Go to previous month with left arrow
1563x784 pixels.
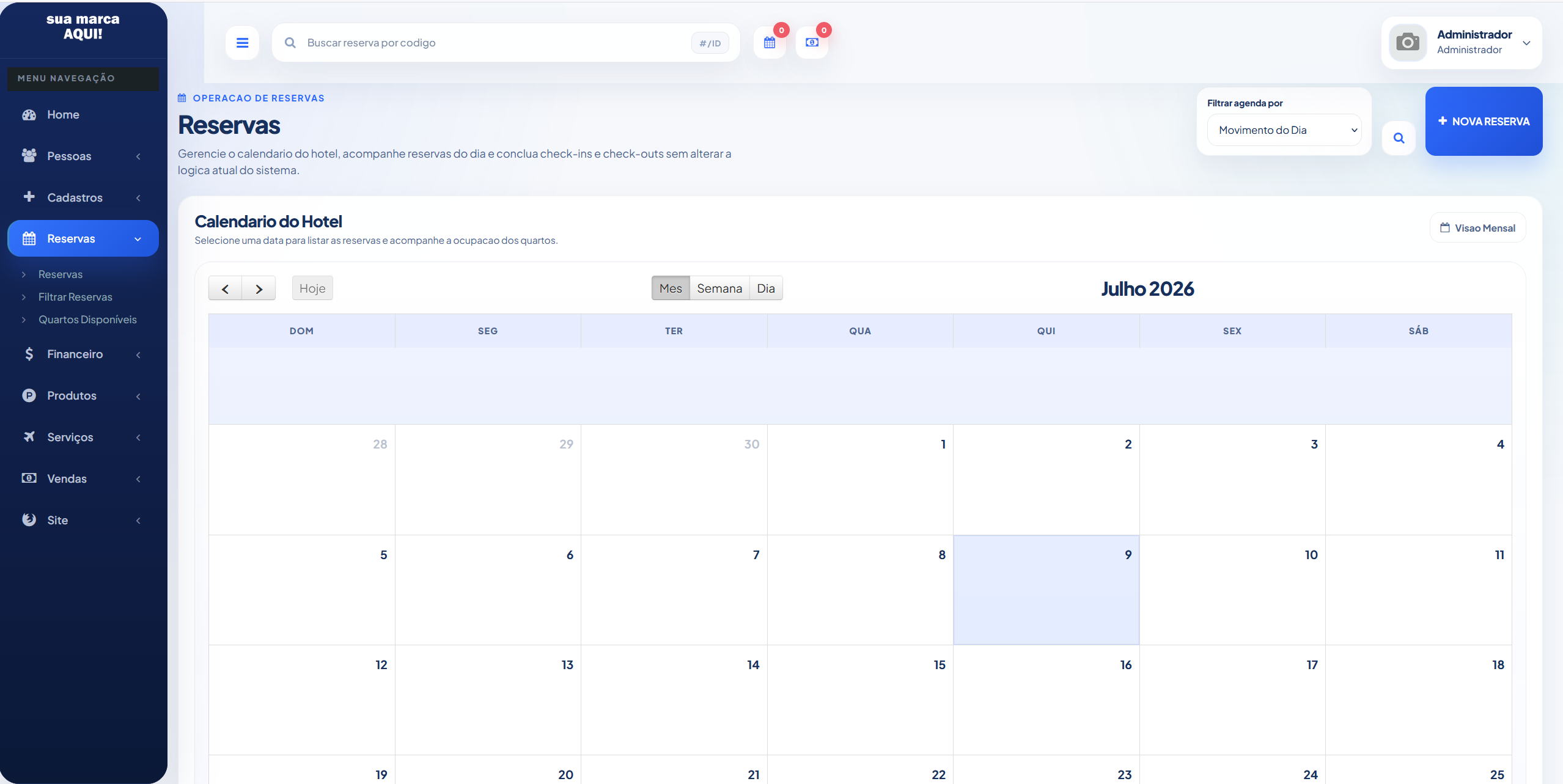225,288
